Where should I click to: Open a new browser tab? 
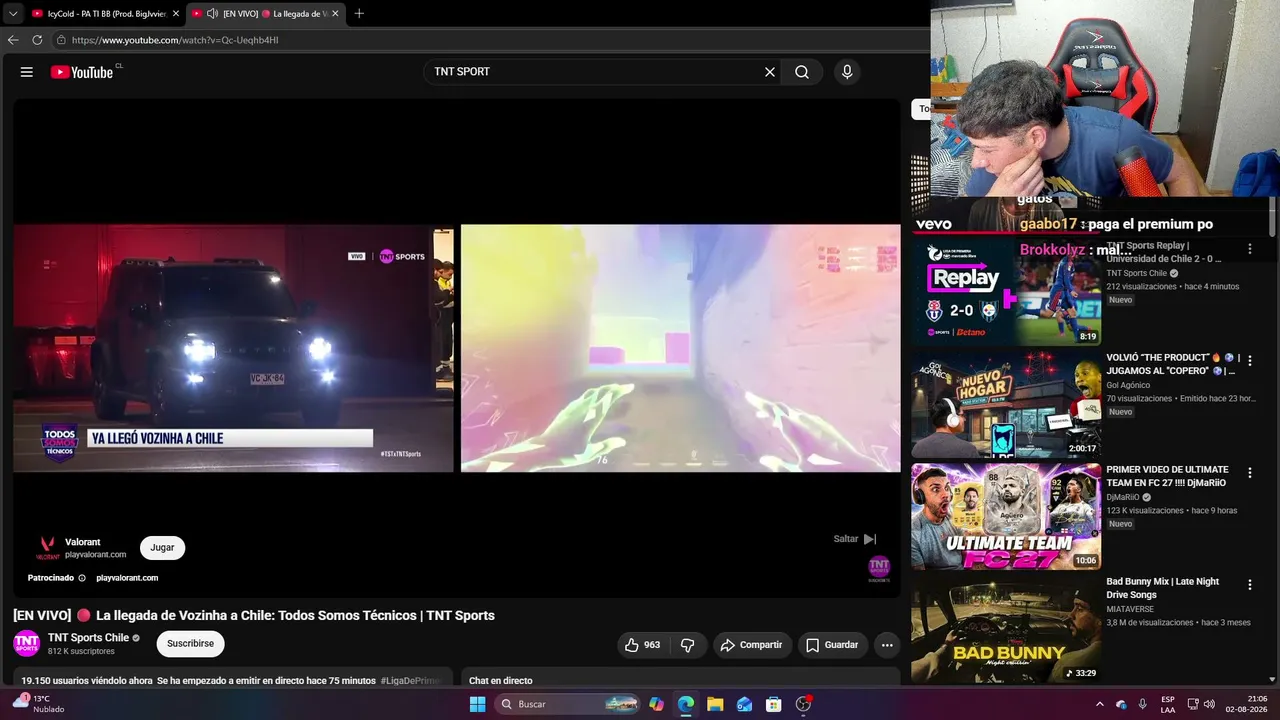(359, 14)
